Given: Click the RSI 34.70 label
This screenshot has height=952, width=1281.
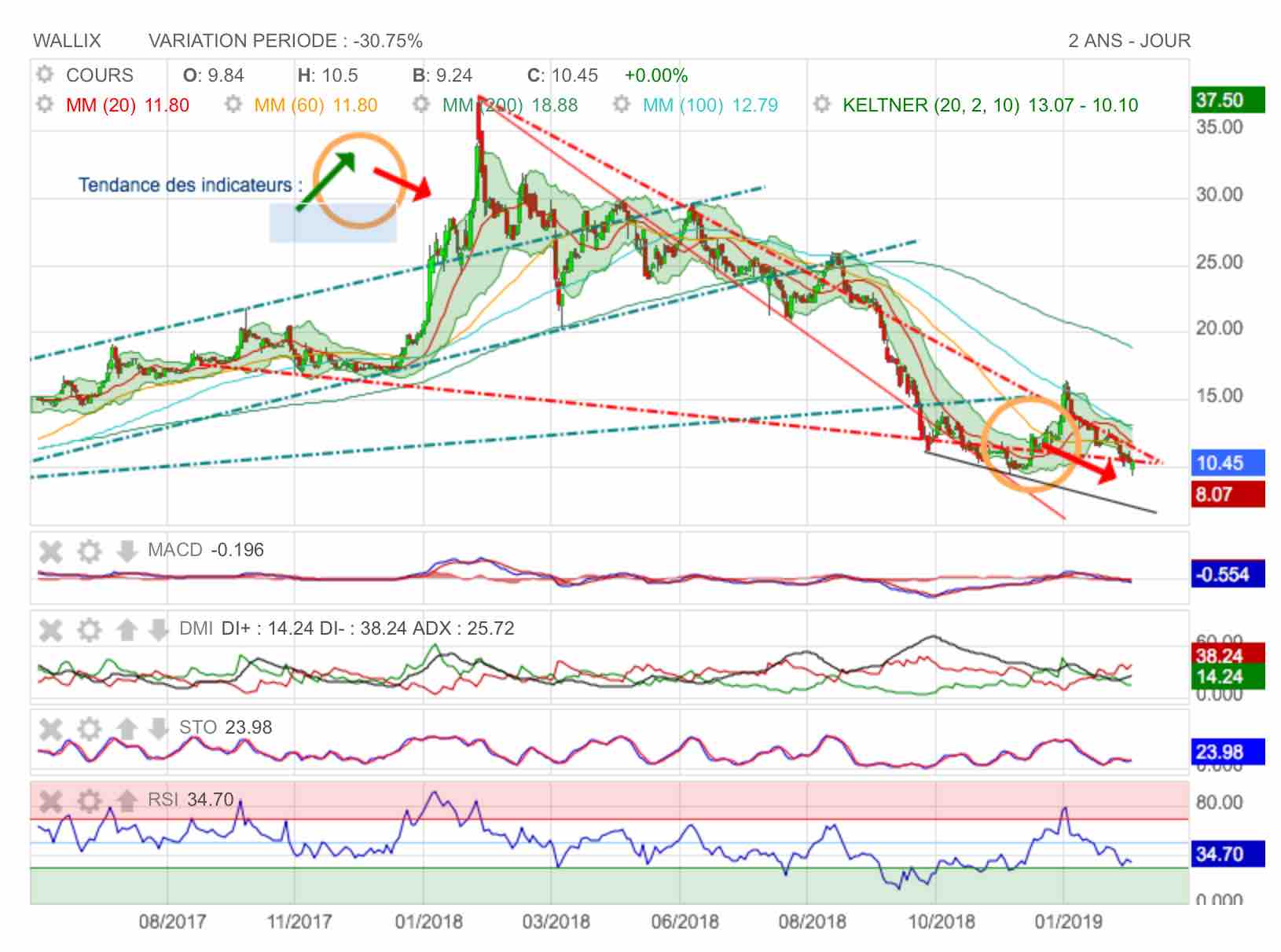Looking at the screenshot, I should (x=191, y=800).
